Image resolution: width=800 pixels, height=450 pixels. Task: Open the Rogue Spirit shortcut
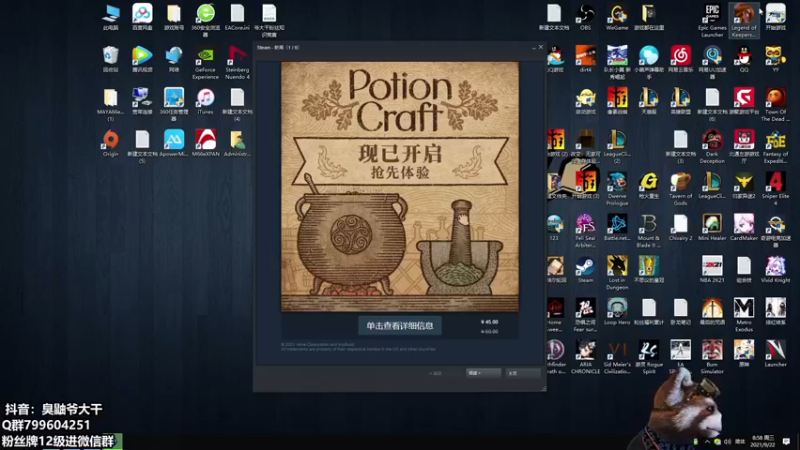pos(648,357)
